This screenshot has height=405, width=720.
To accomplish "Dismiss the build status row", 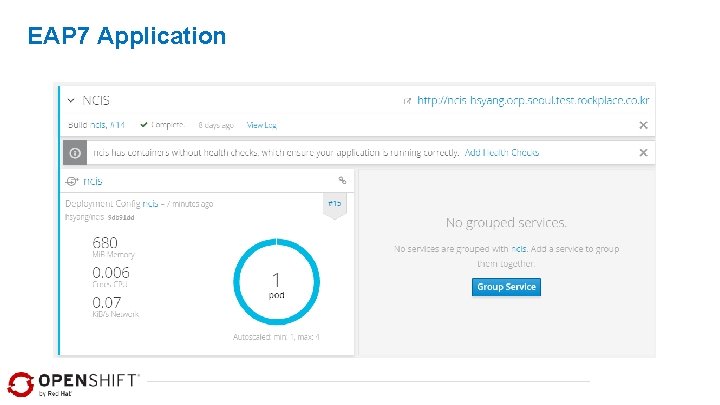I will (643, 125).
